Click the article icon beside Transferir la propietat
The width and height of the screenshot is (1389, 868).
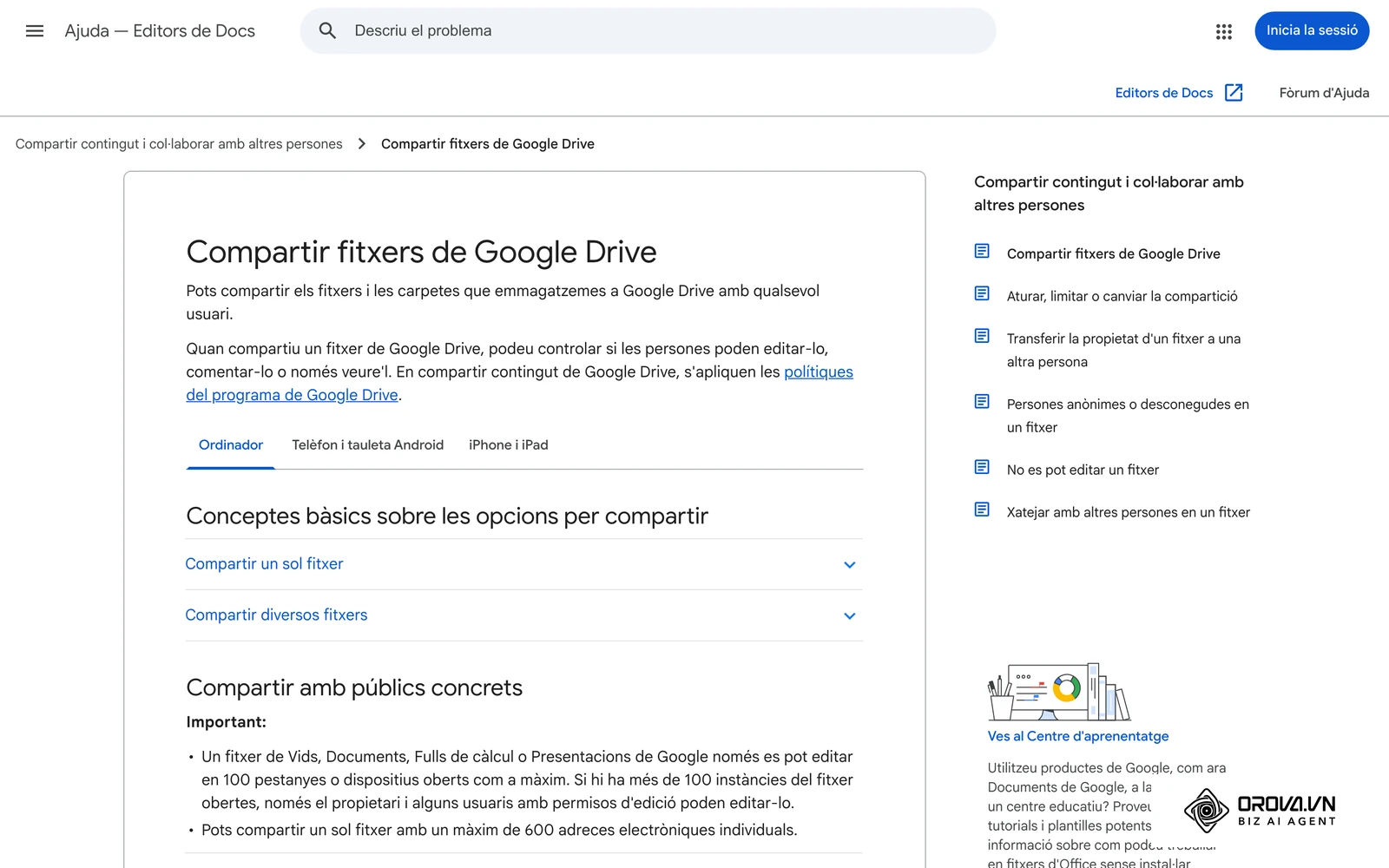tap(982, 336)
